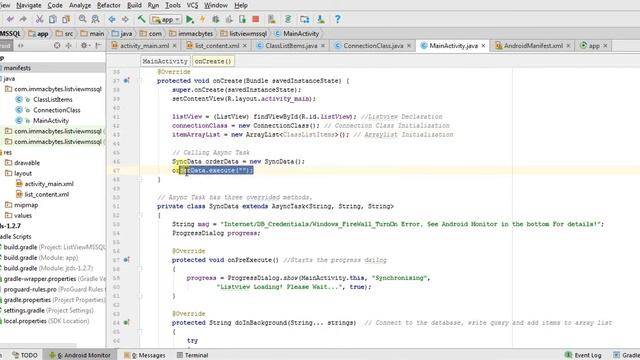Navigate forward with the right arrow icon

pos(125,19)
